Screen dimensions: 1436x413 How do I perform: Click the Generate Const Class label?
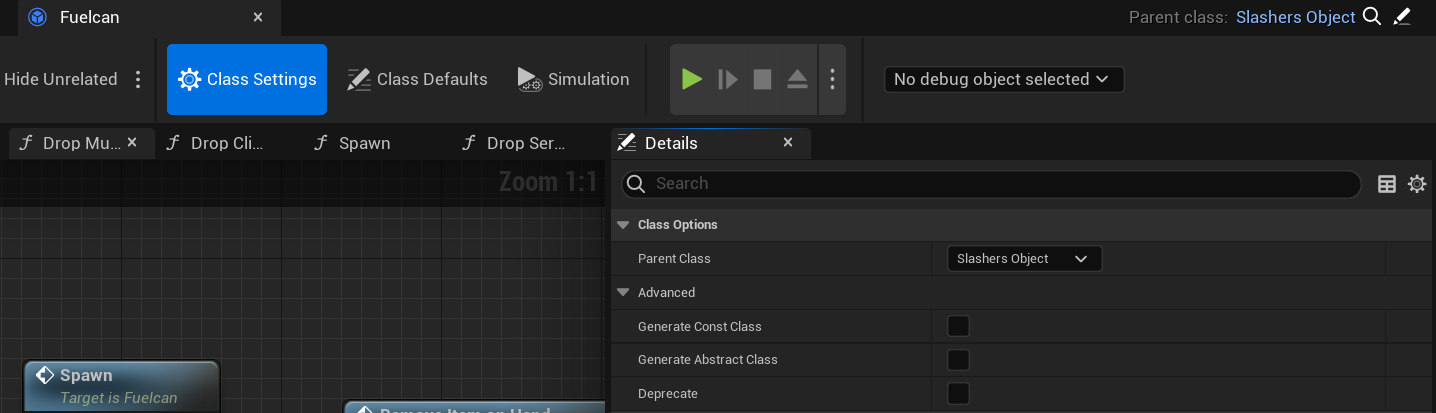(x=700, y=327)
